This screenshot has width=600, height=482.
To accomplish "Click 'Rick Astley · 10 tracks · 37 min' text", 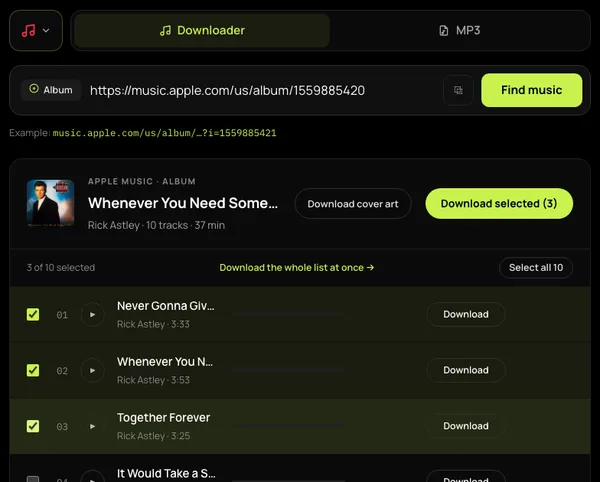I will pos(157,225).
